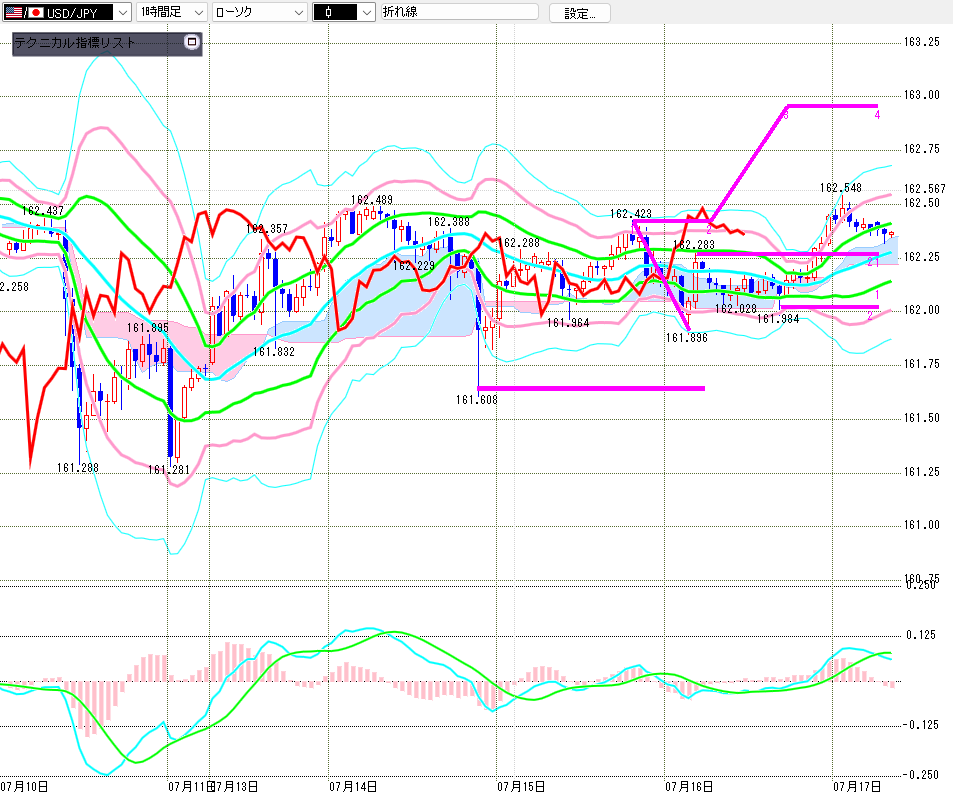Open the 設定... settings button

[x=580, y=13]
